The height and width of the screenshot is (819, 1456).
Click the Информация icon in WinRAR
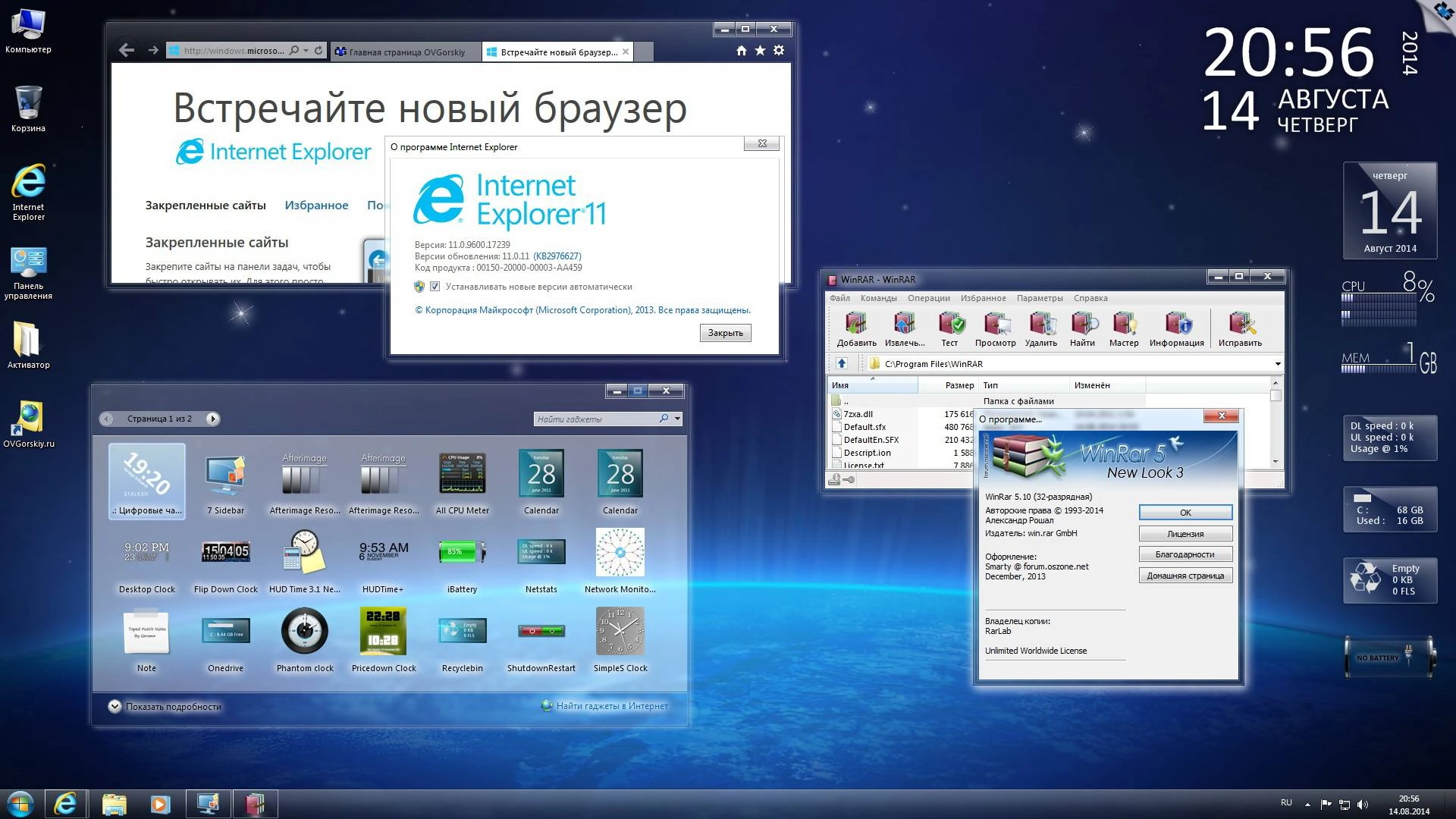pyautogui.click(x=1176, y=329)
